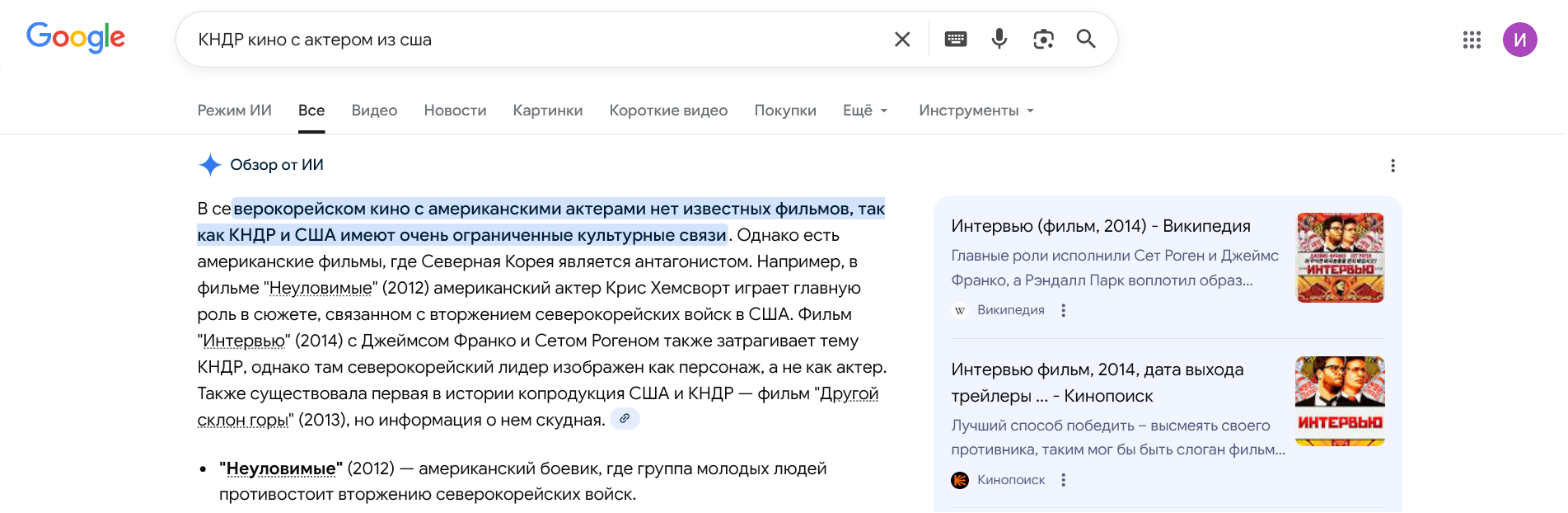Click the magnifier search button
The width and height of the screenshot is (1568, 513).
pos(1086,40)
